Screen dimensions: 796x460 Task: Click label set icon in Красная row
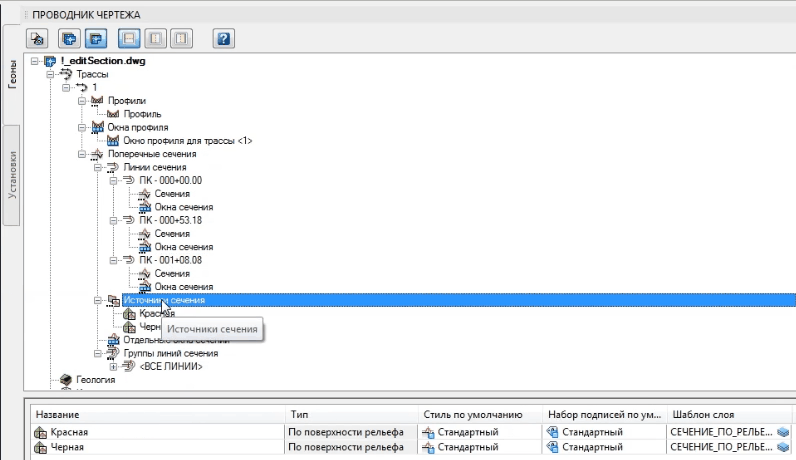(x=552, y=432)
